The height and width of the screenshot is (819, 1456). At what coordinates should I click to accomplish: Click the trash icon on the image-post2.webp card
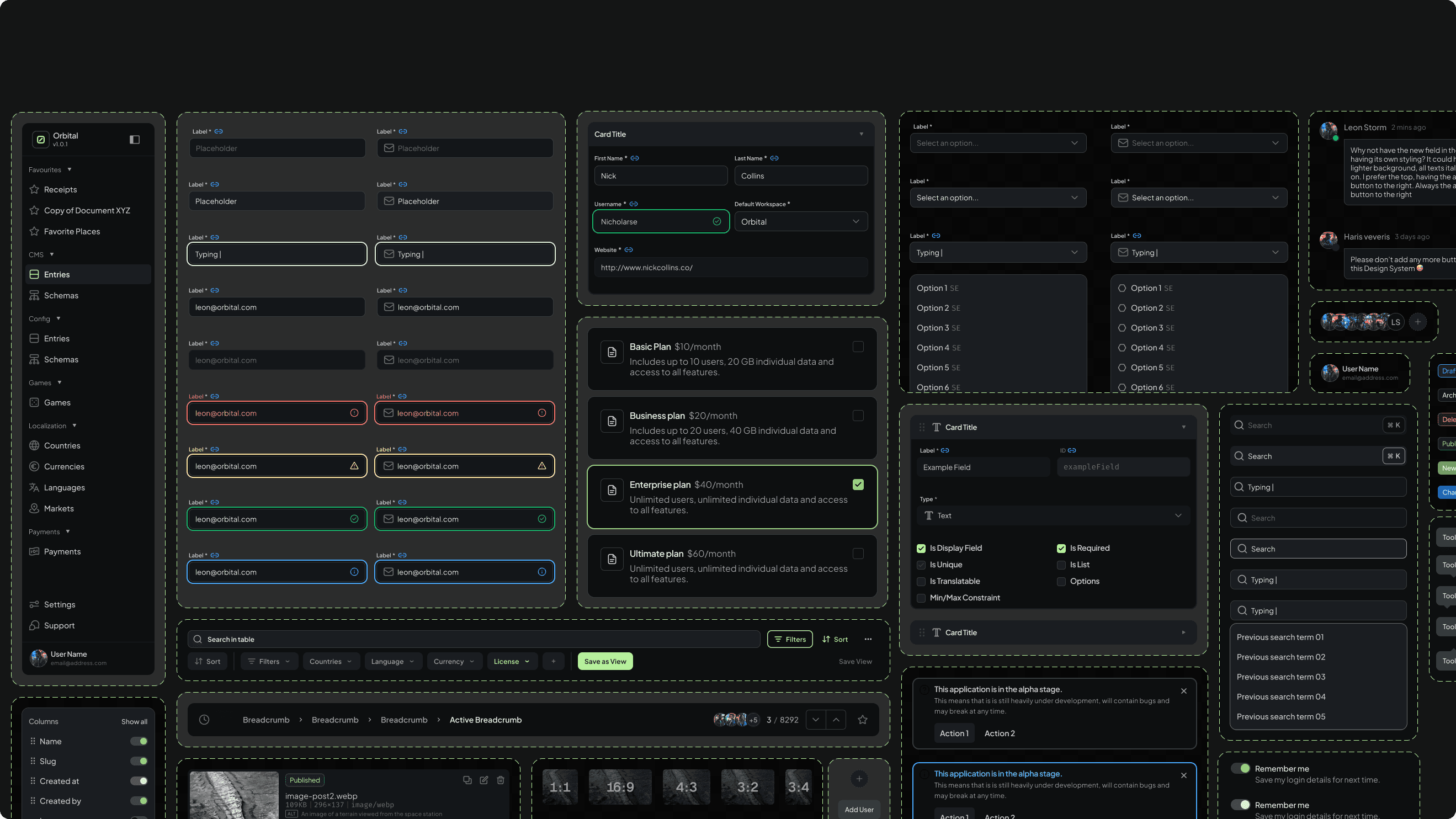click(500, 780)
